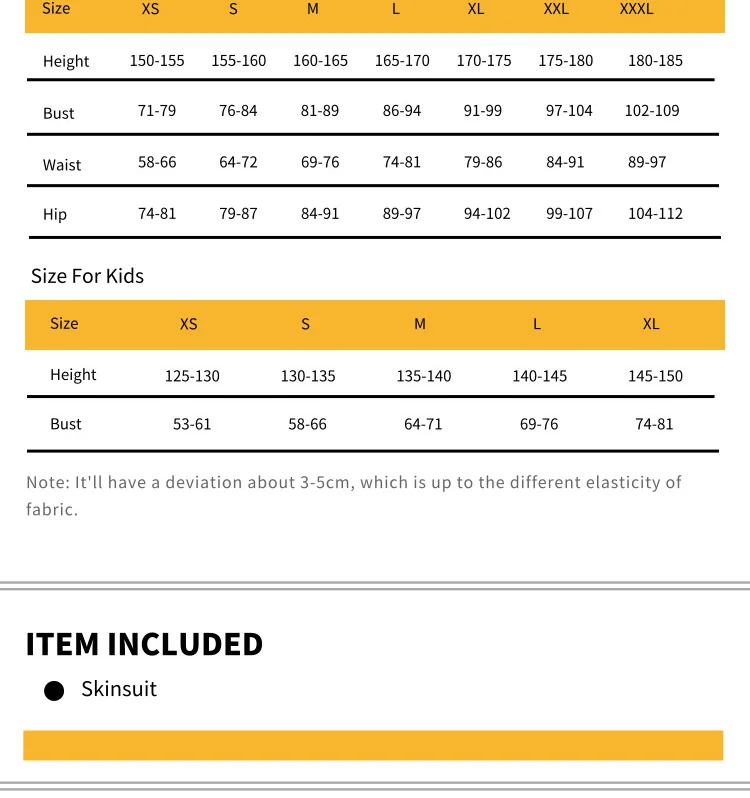
Task: Select the adult waist value 58-66
Action: (x=157, y=162)
